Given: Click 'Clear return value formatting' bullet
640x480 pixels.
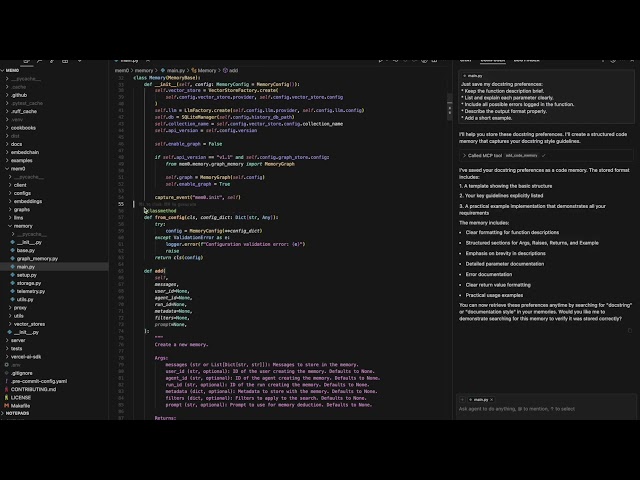Looking at the screenshot, I should pyautogui.click(x=498, y=284).
